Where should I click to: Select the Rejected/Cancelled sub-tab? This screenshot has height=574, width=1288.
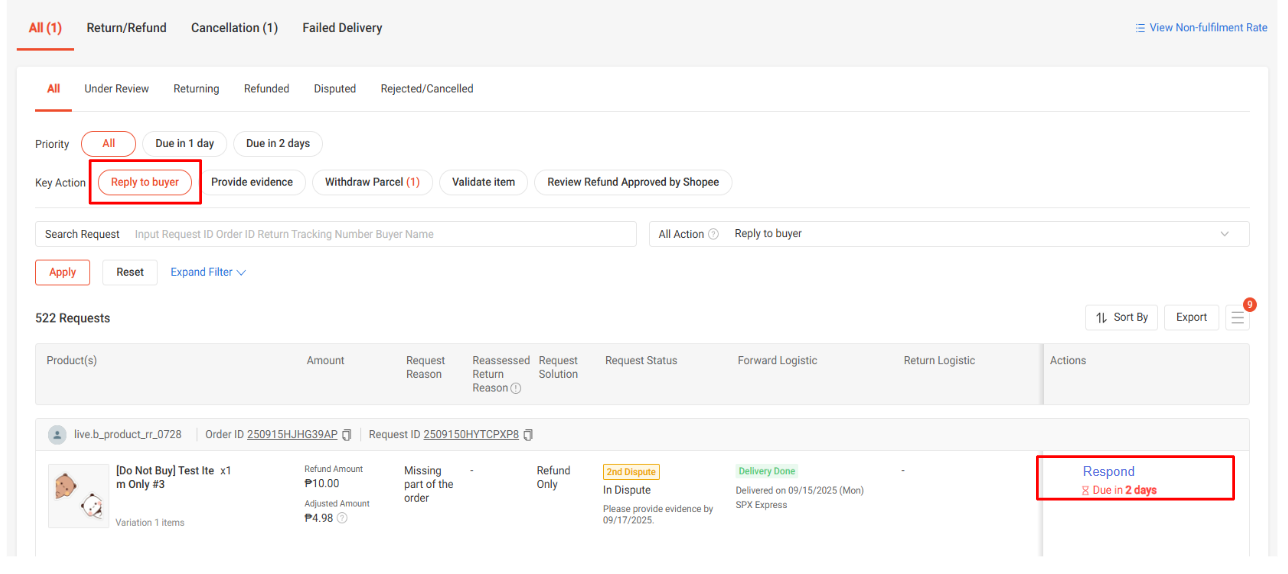[x=427, y=89]
